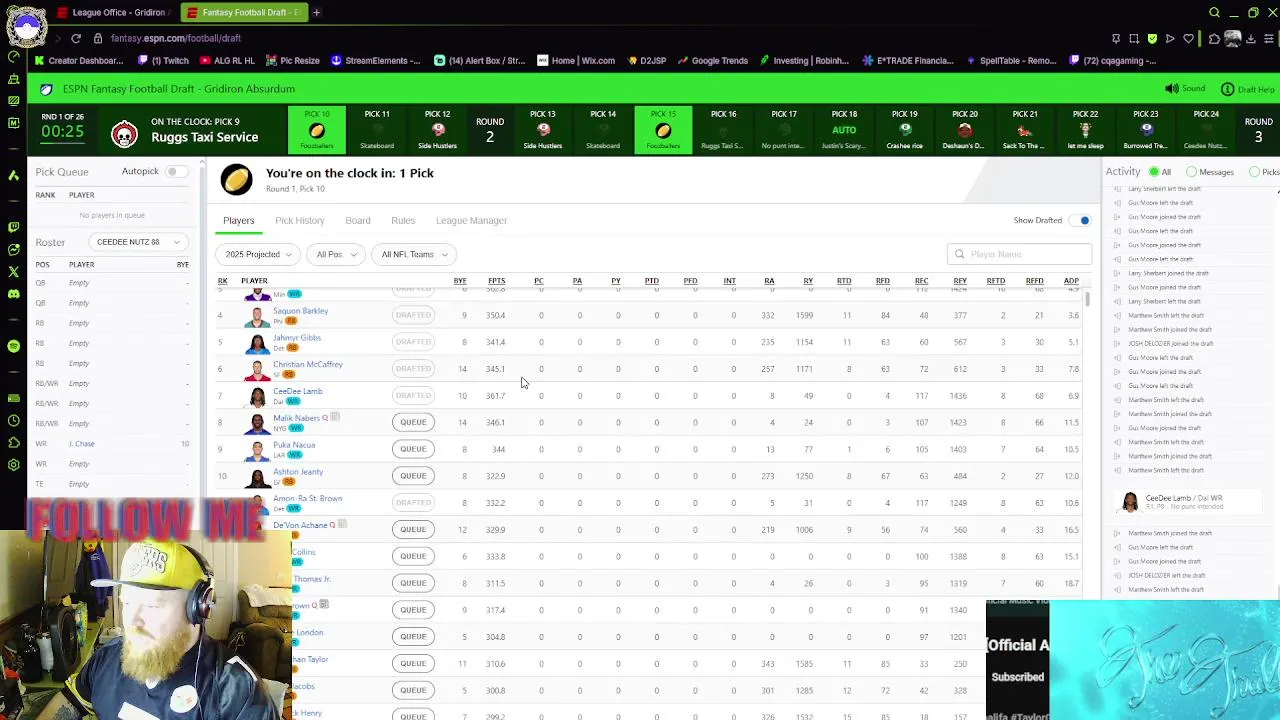Open the CEEDEE NUTZ 88 roster dropdown

[x=139, y=242]
